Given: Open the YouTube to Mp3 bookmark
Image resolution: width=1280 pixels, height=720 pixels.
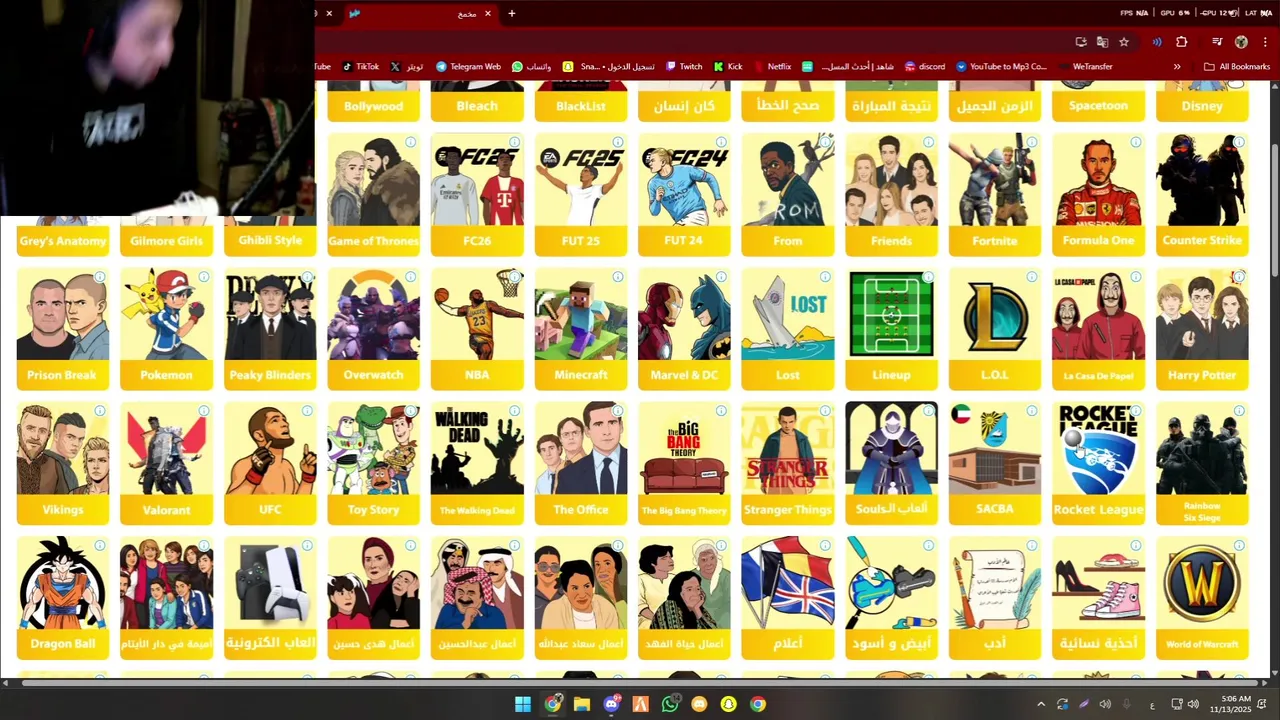Looking at the screenshot, I should pos(1001,67).
